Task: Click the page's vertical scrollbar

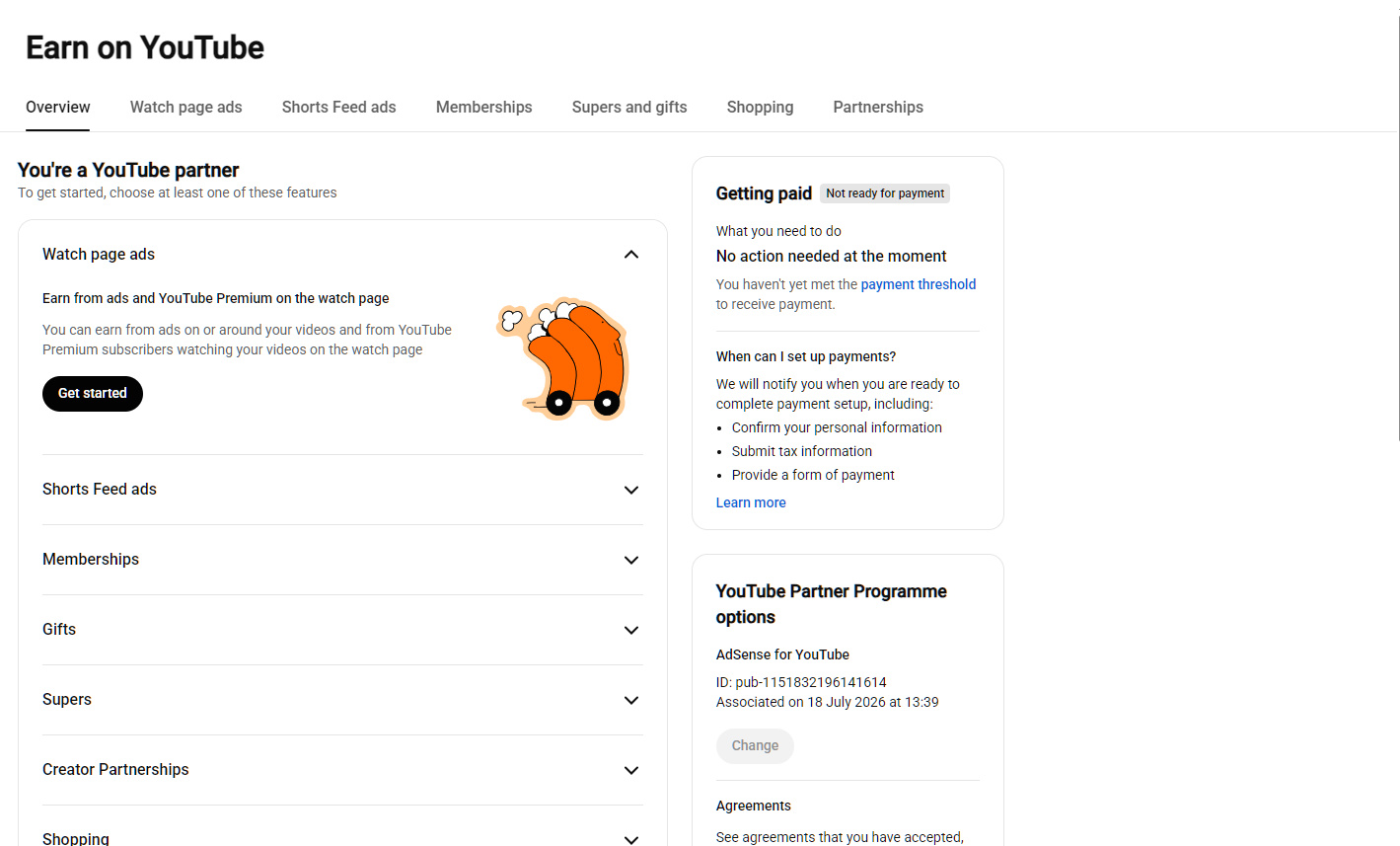Action: pos(1397,227)
